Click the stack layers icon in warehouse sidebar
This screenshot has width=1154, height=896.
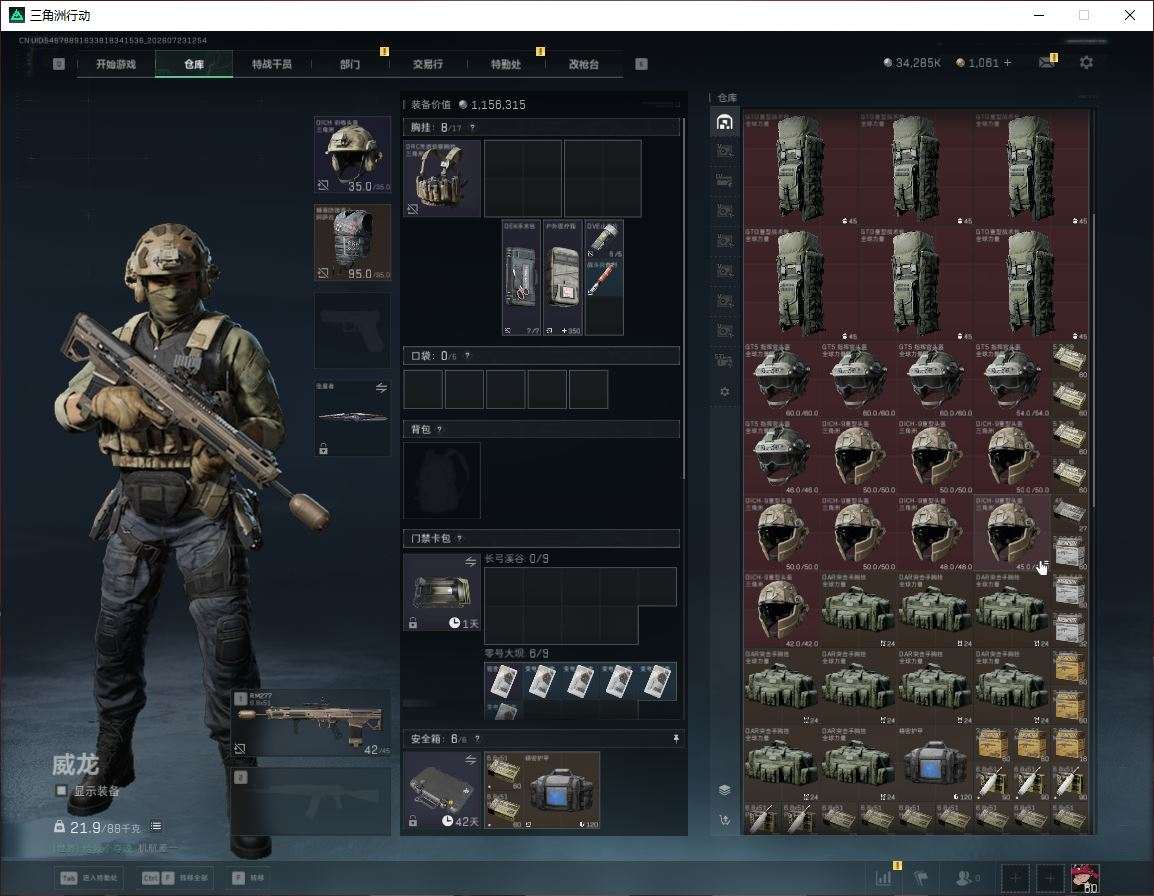pos(725,789)
